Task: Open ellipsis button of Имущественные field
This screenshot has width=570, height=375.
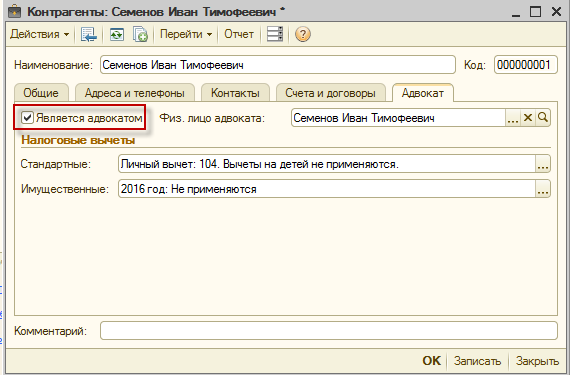Action: coord(543,189)
